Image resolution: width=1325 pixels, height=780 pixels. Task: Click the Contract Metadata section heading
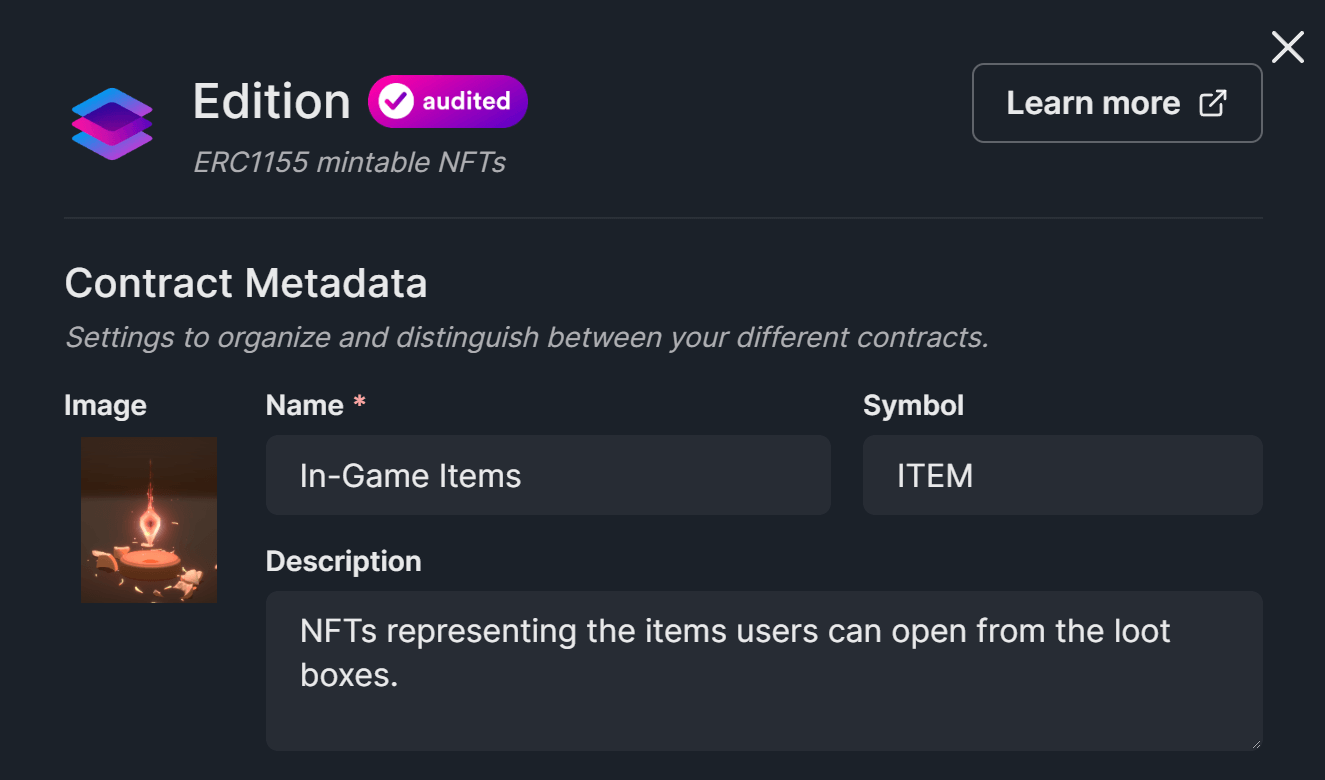(245, 283)
